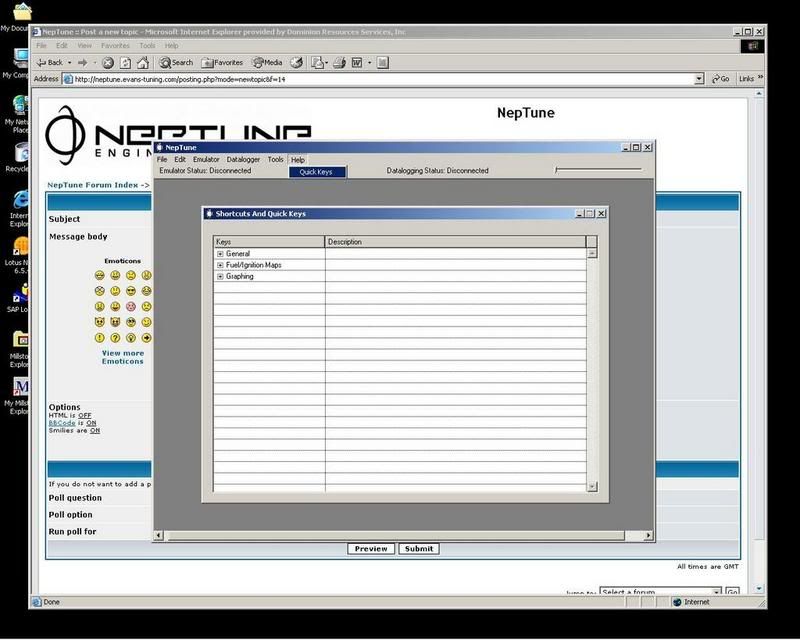Click the Forward arrow in Internet Explorer

pos(82,63)
